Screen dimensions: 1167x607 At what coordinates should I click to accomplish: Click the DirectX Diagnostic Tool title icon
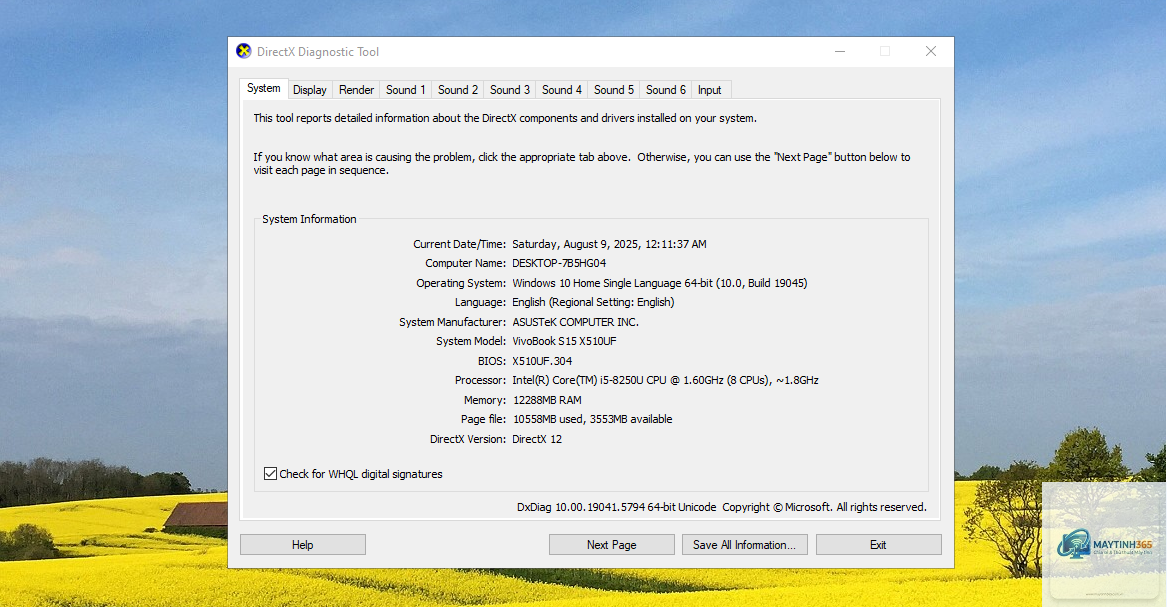243,51
